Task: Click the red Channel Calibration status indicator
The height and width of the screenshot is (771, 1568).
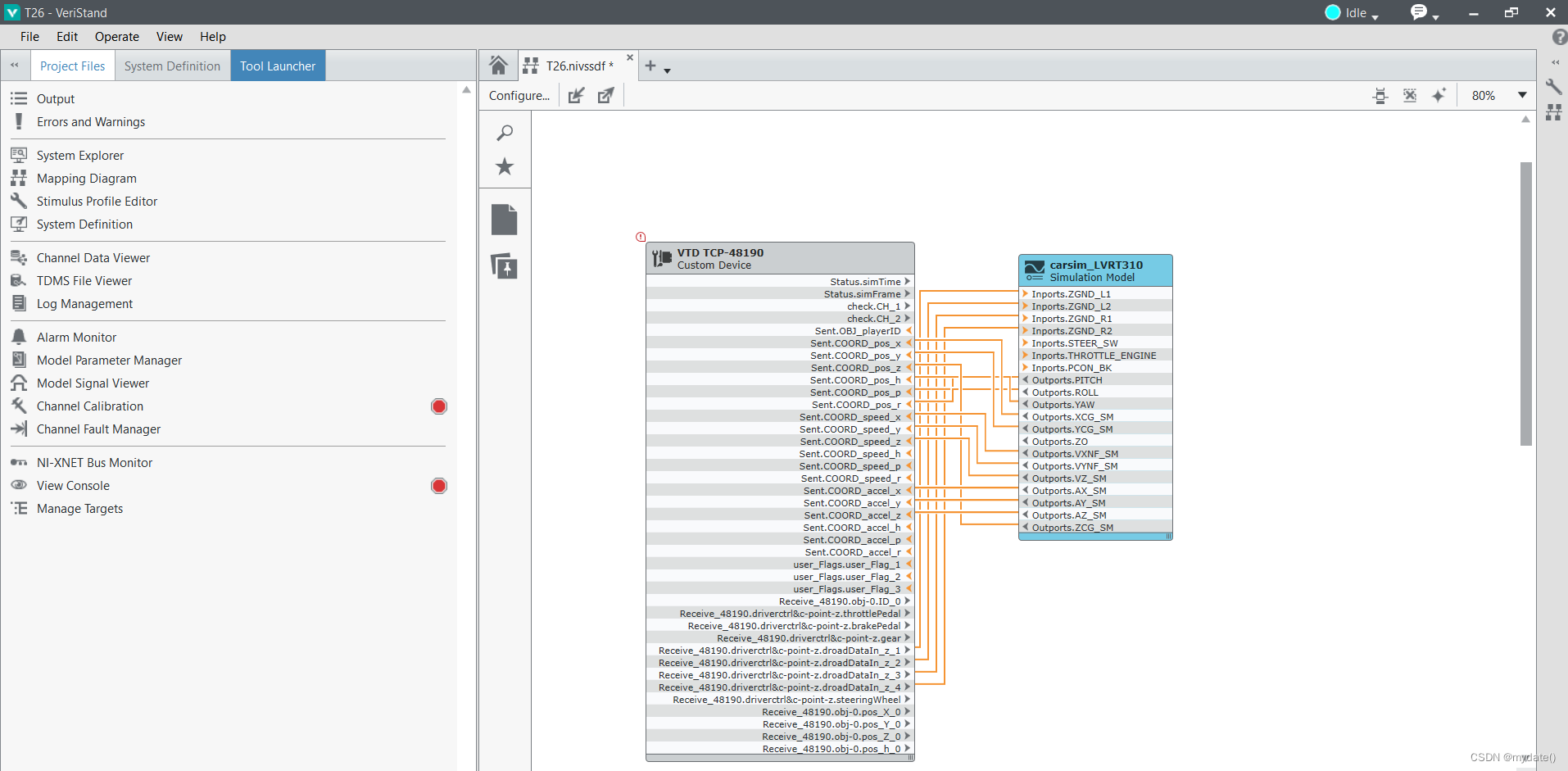Action: (439, 406)
